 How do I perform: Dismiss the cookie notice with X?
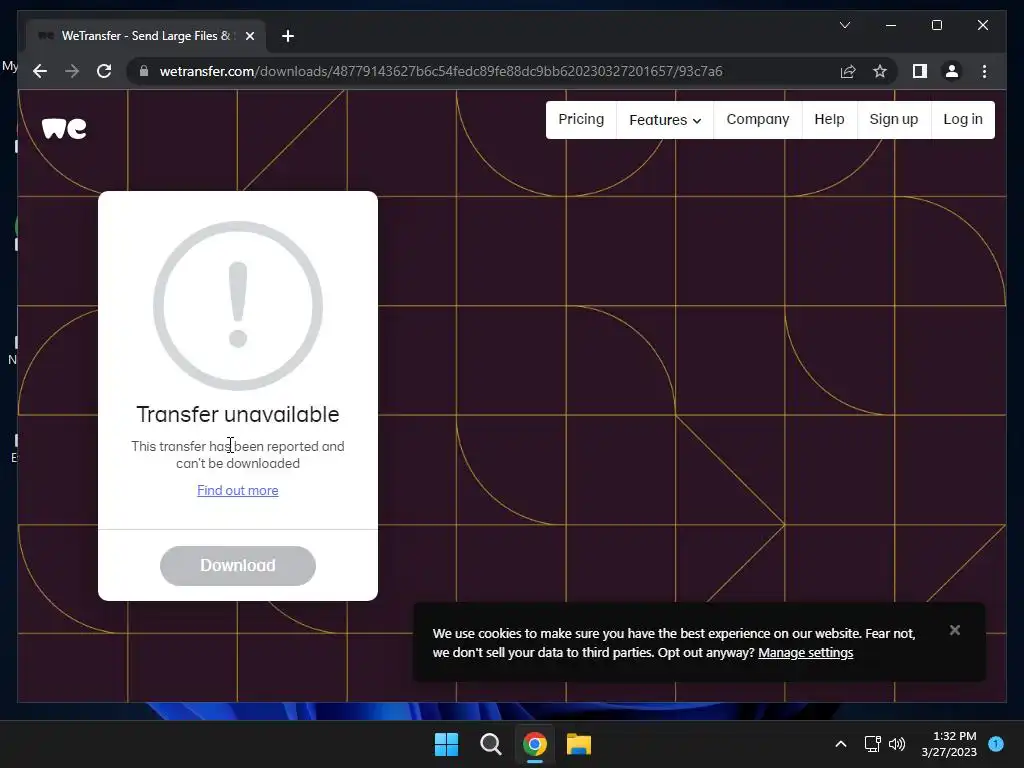coord(955,630)
